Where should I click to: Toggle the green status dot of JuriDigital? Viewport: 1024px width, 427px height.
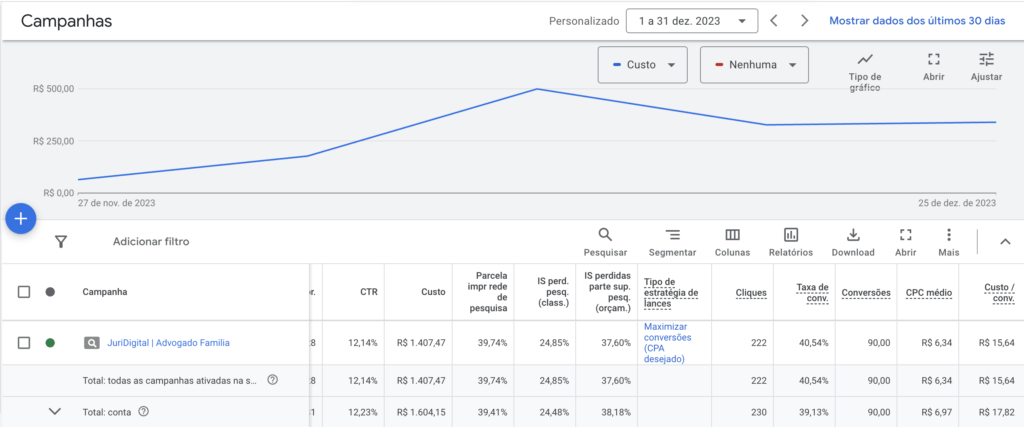[x=50, y=343]
